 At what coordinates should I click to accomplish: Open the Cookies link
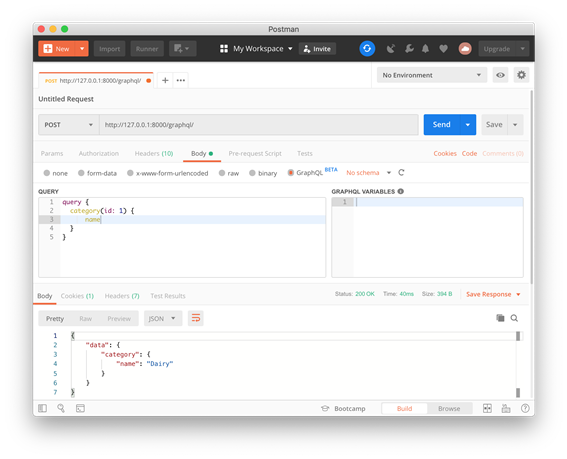click(445, 153)
